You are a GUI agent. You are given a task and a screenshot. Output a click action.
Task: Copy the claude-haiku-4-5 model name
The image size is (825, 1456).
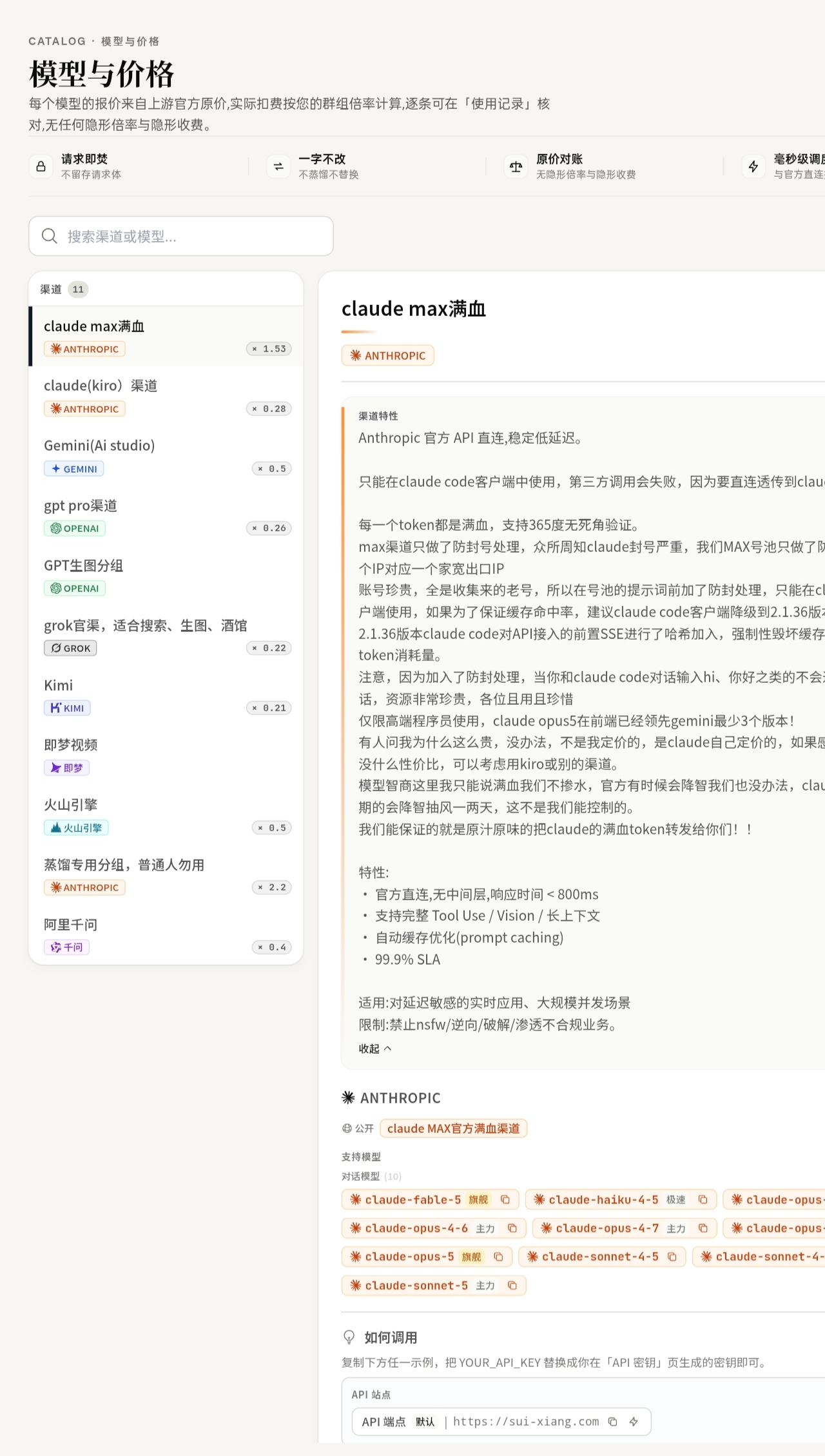coord(703,1199)
